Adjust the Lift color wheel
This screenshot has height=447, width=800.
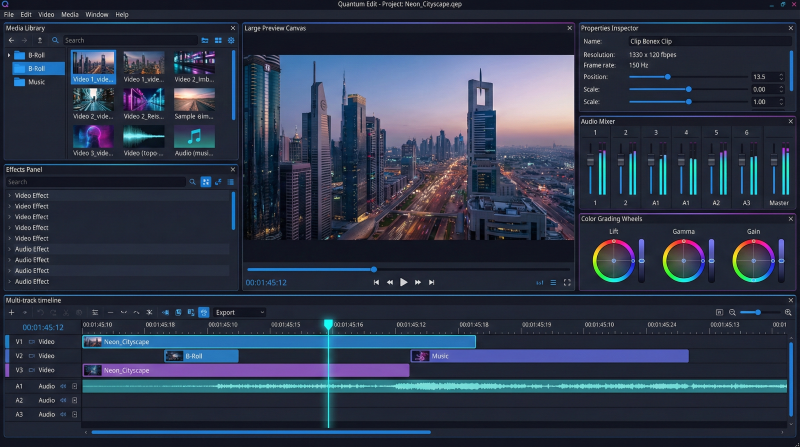(x=614, y=261)
